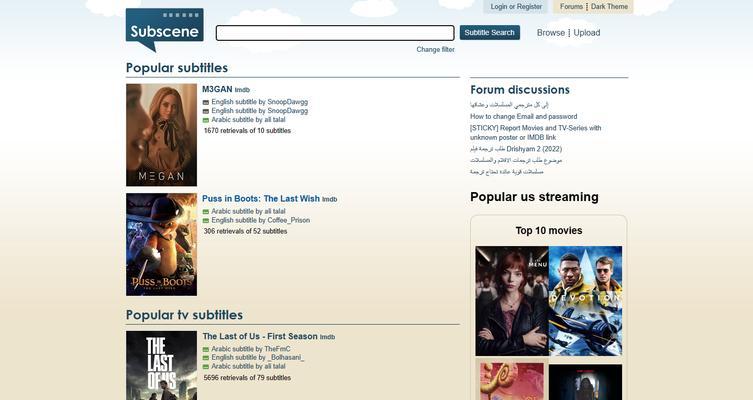Viewport: 753px width, 400px height.
Task: Open the Drishyam 2 (2022) forum thread
Action: 516,149
